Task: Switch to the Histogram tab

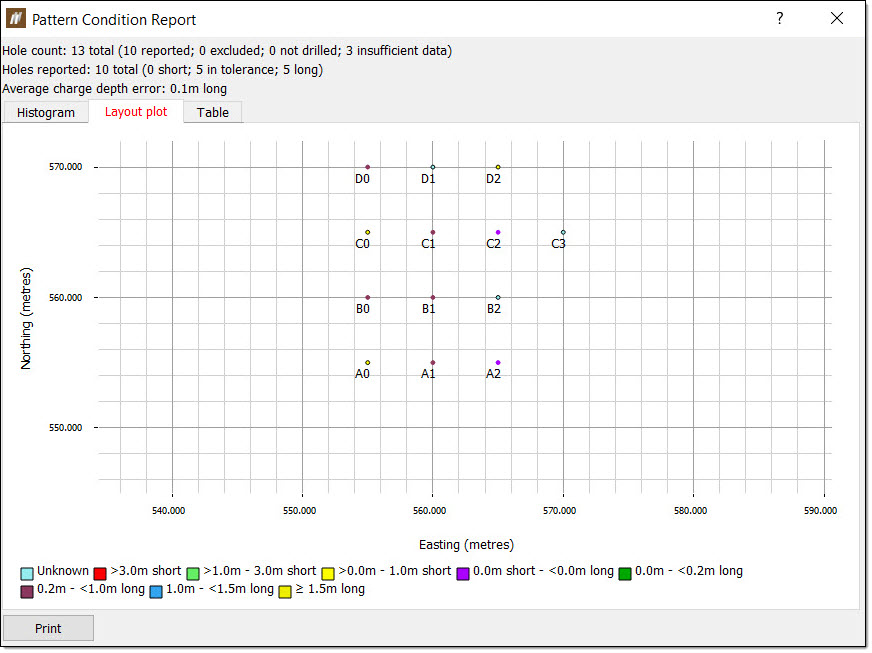Action: (46, 113)
